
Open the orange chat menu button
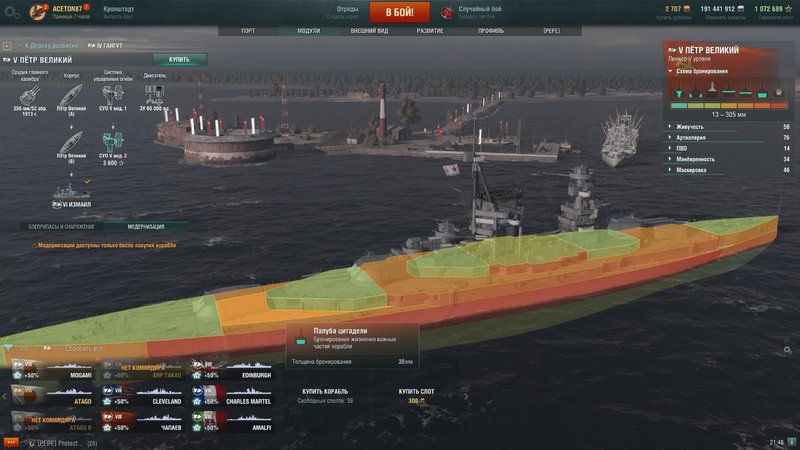[x=11, y=442]
